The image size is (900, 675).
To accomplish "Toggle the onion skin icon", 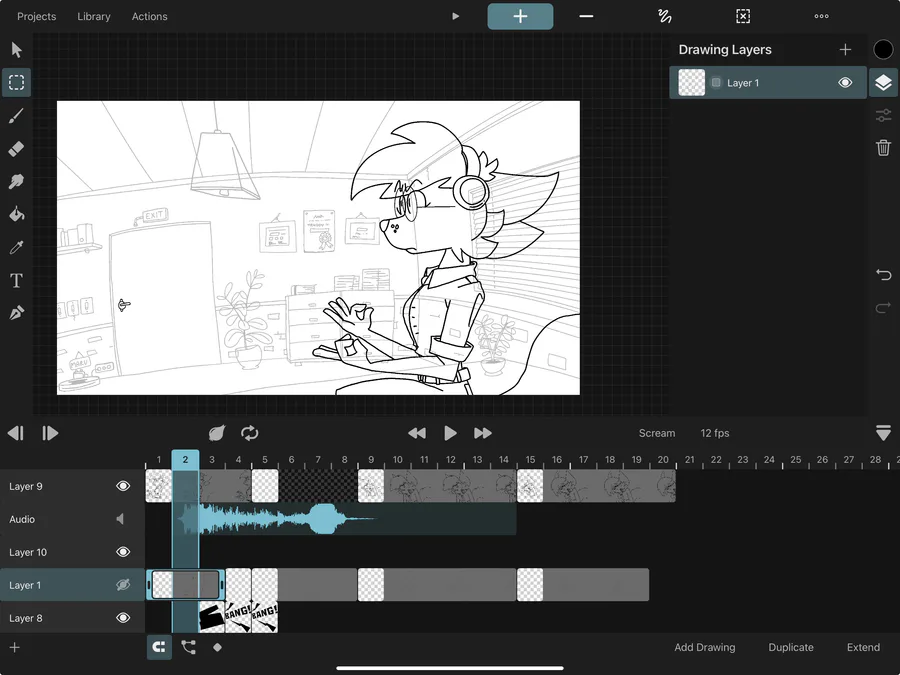I will (x=217, y=433).
